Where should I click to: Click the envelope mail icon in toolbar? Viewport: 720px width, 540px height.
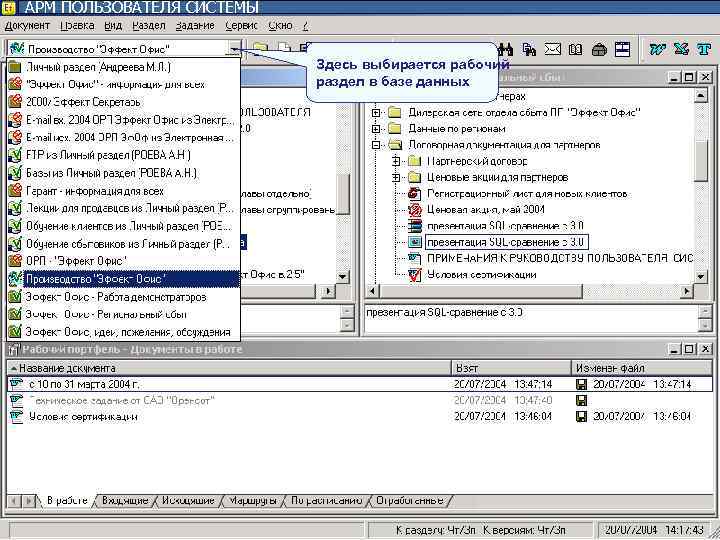click(552, 49)
